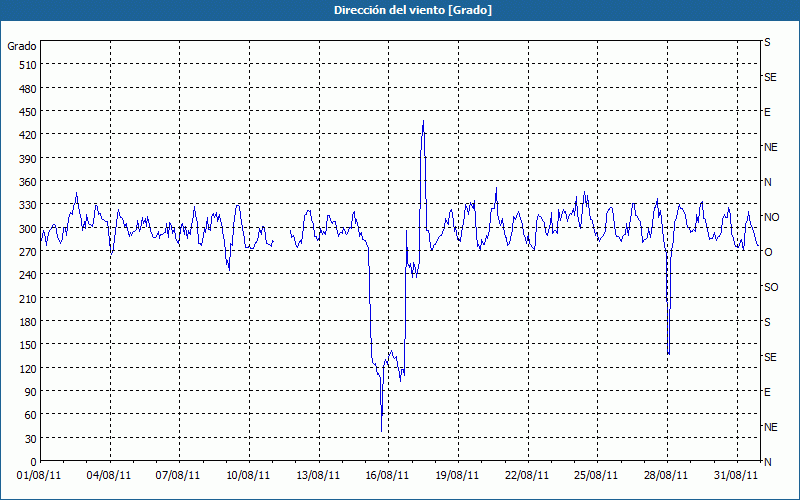Click the 10/08/11 date on the time axis

coord(248,476)
